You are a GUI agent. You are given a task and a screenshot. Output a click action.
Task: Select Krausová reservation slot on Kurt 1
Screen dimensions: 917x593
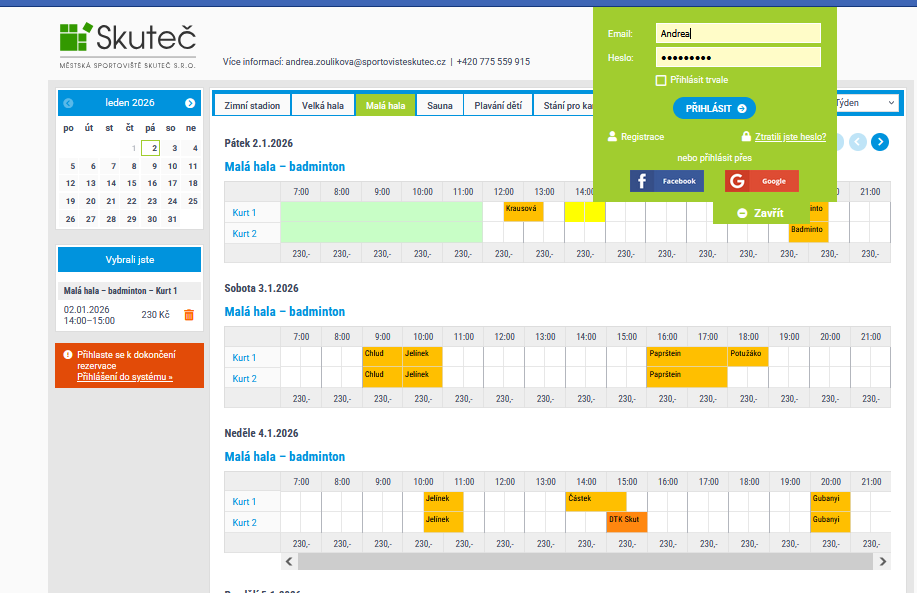pos(522,208)
